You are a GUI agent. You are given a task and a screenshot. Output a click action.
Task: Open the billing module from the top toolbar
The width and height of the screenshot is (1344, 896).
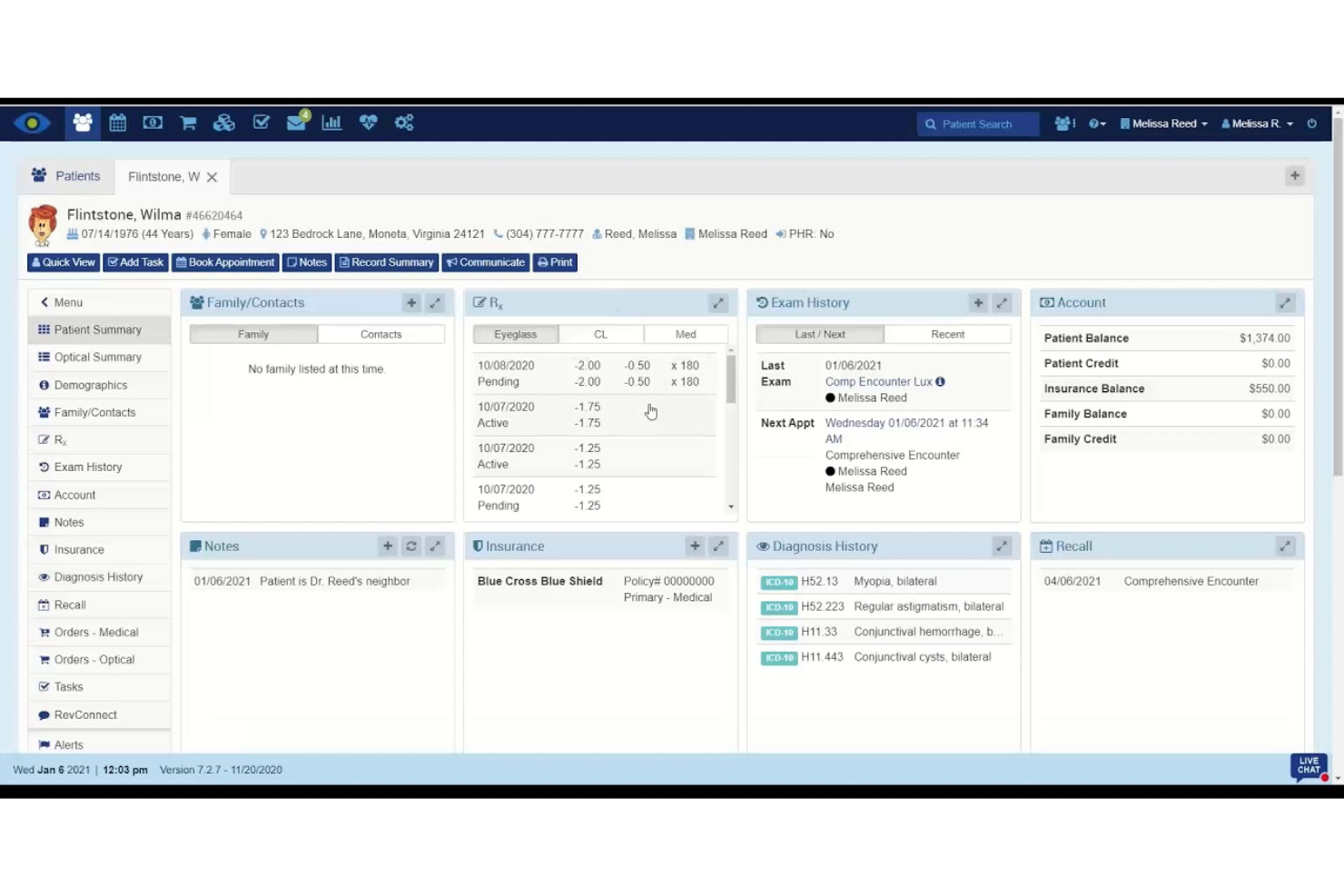click(x=152, y=123)
